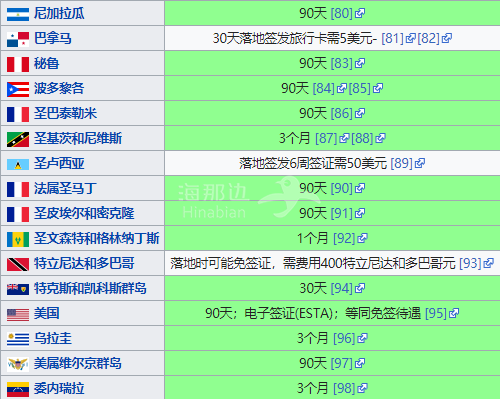The image size is (500, 399).
Task: Click the Venezuela flag icon
Action: (x=18, y=389)
